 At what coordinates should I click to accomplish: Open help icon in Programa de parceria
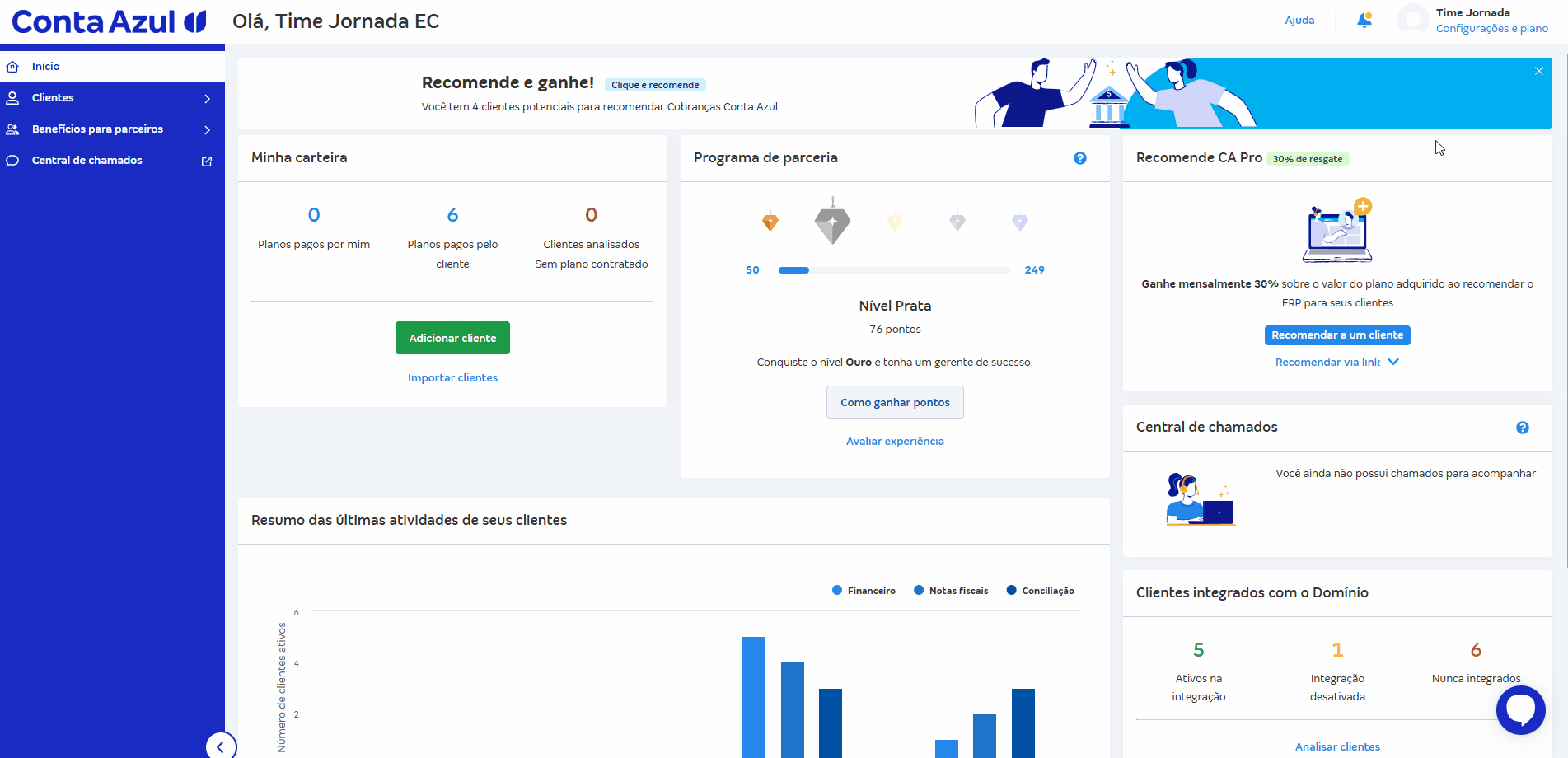click(1080, 158)
